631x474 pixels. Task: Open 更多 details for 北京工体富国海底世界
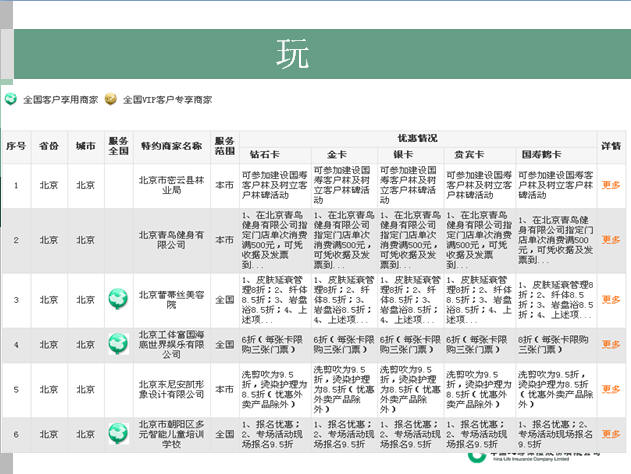tap(610, 344)
